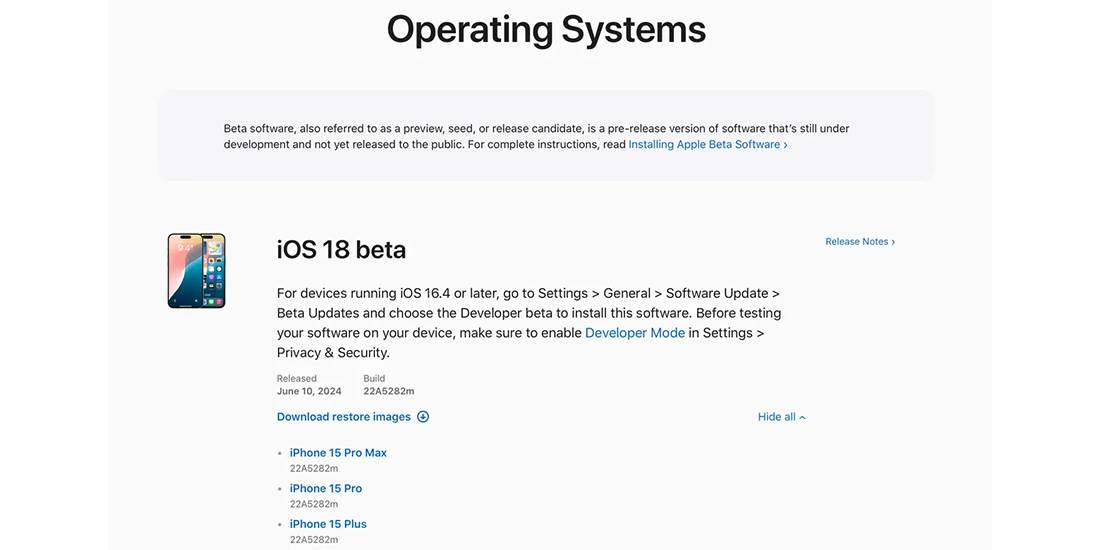1100x550 pixels.
Task: Click the beta software description banner
Action: tap(546, 136)
